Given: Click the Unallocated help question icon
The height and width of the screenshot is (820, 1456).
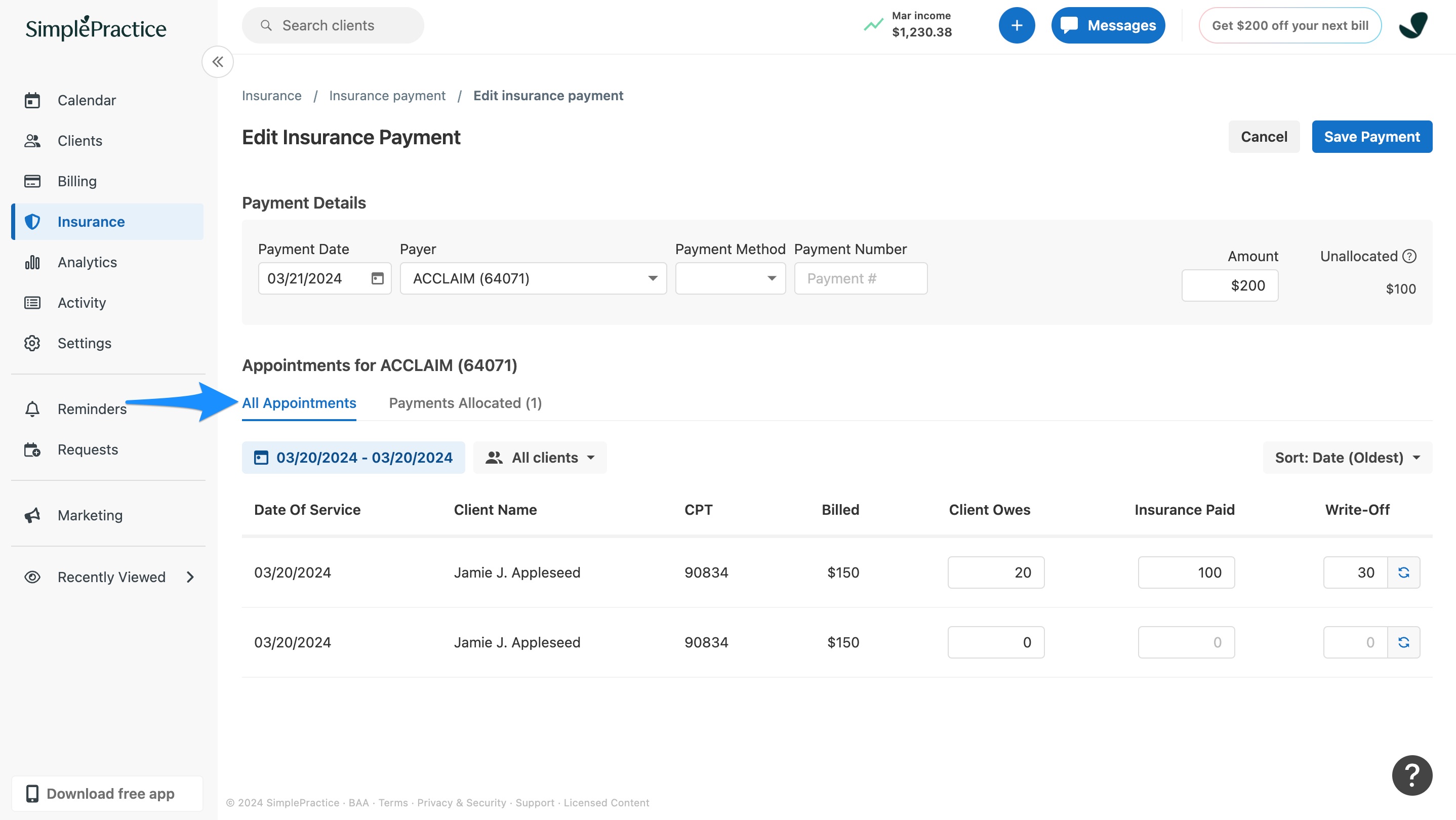Looking at the screenshot, I should point(1409,256).
